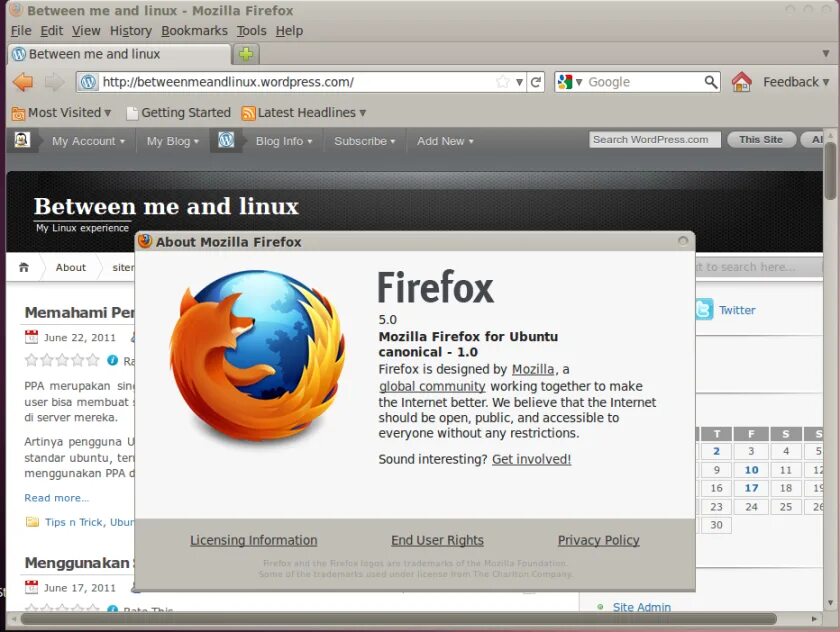Image resolution: width=840 pixels, height=632 pixels.
Task: Click the horizontal scrollbar thumb
Action: click(x=399, y=619)
